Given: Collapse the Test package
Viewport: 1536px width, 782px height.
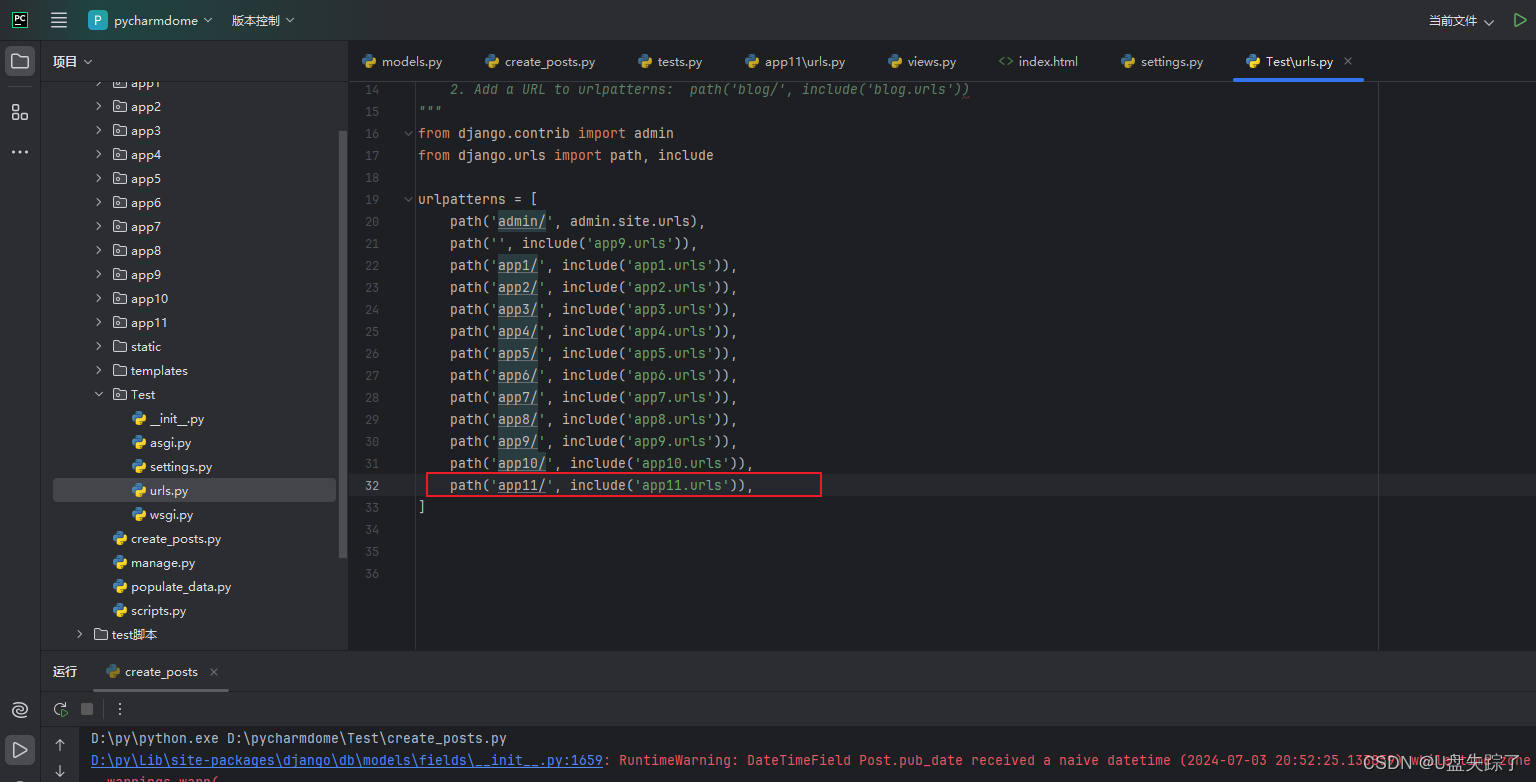Looking at the screenshot, I should tap(97, 394).
